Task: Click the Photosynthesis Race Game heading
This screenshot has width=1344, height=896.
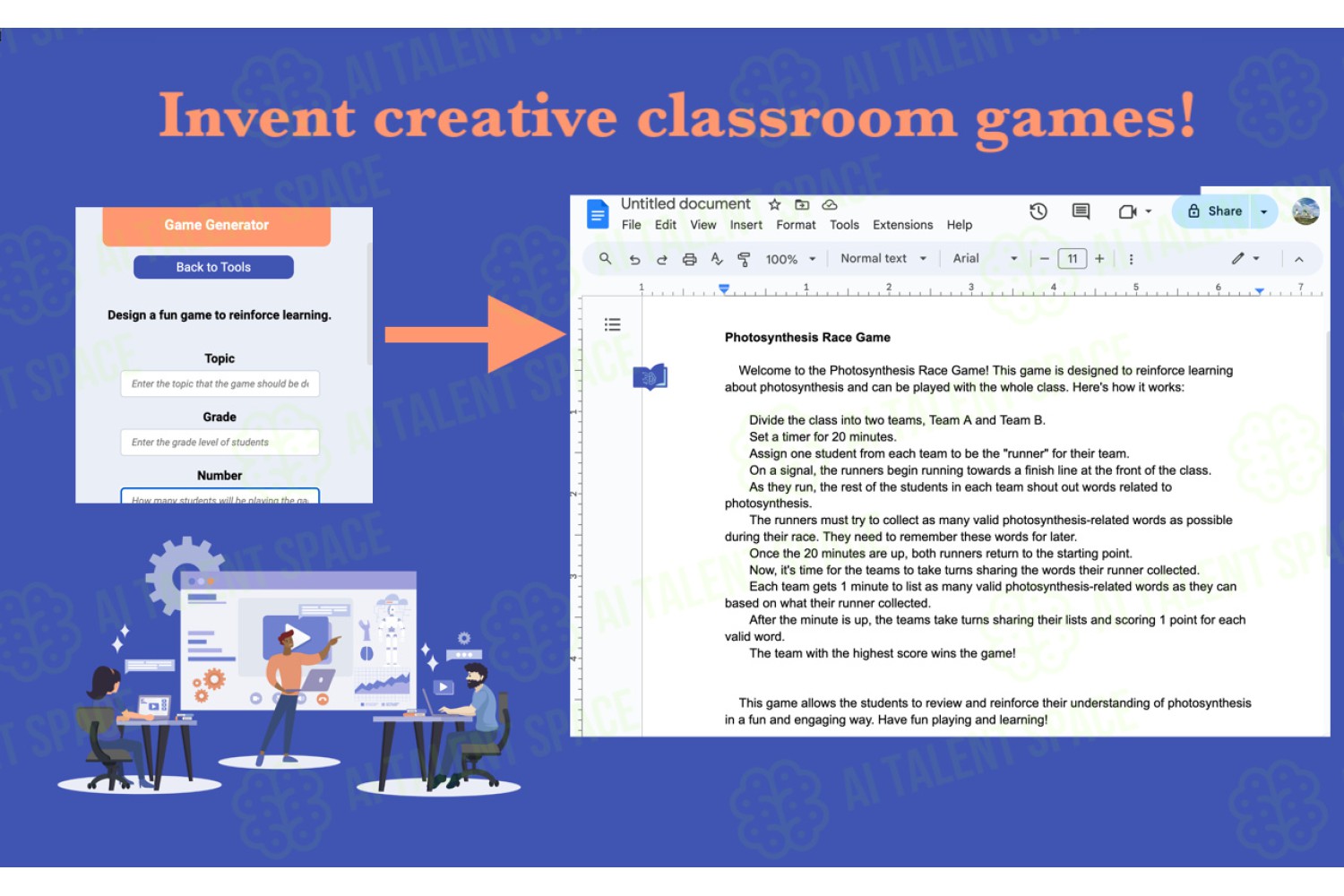Action: click(807, 338)
